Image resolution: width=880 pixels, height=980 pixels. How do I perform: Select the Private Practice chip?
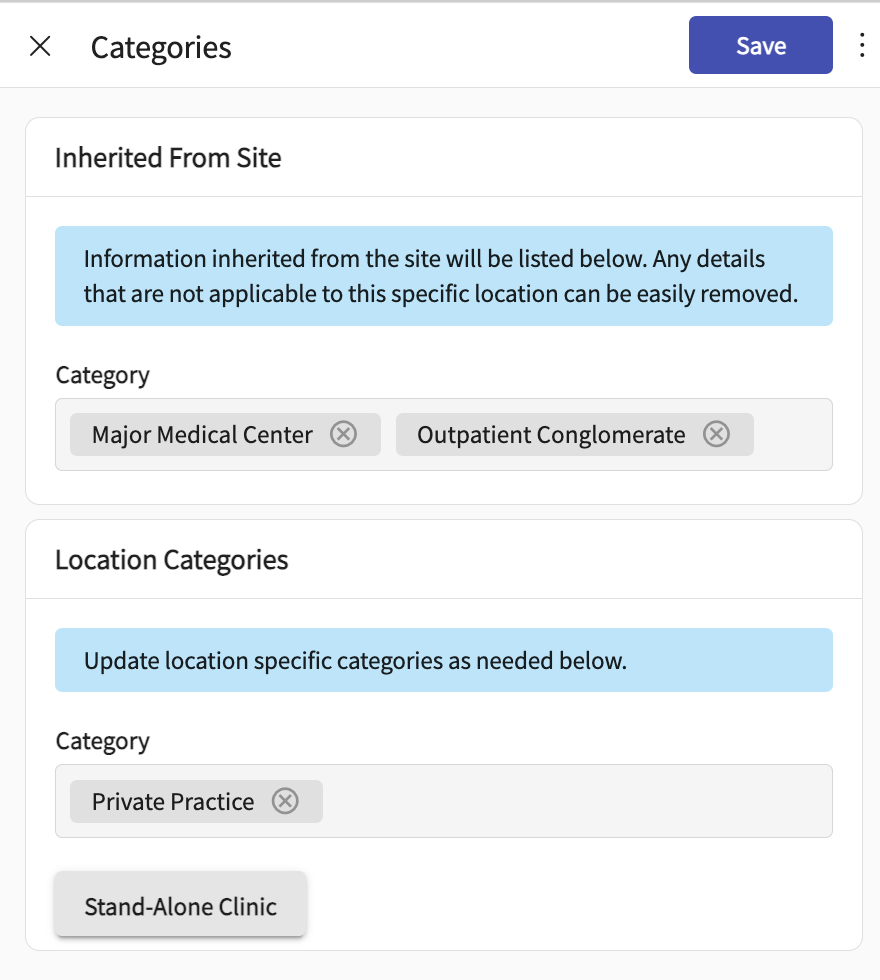pos(173,801)
